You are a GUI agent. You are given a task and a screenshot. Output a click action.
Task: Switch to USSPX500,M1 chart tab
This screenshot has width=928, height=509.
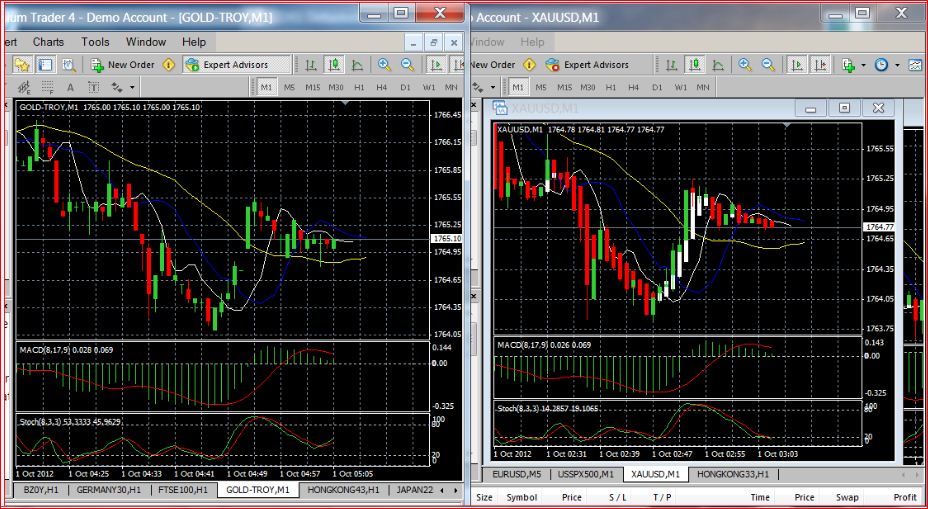[x=586, y=474]
